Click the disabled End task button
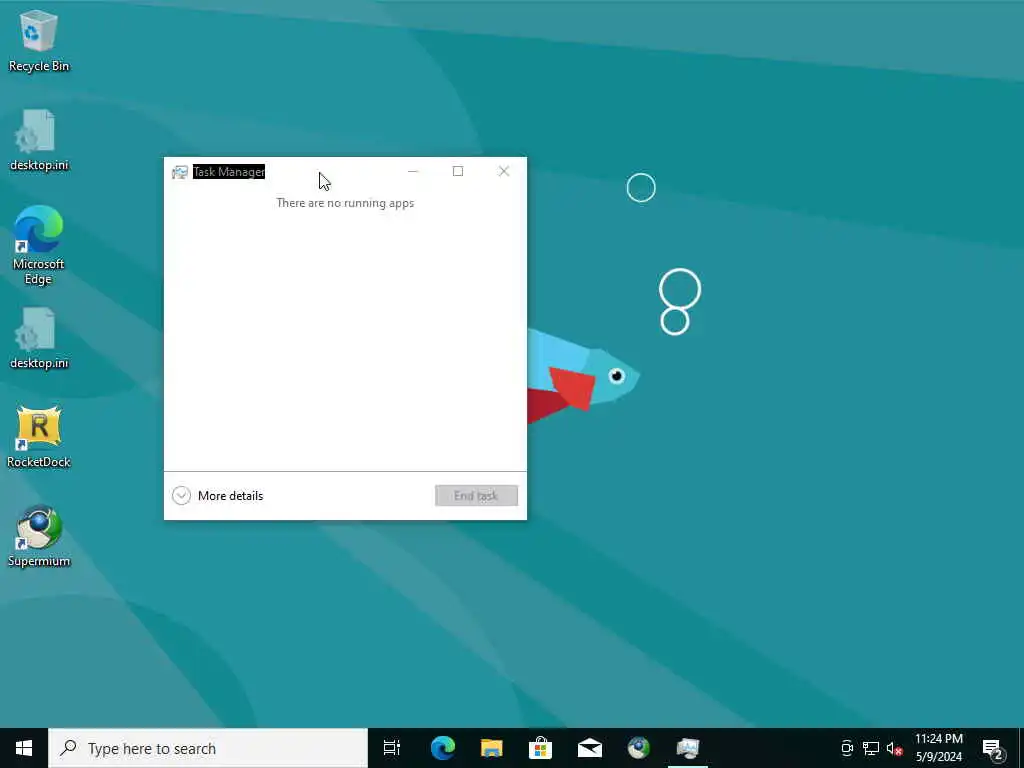The image size is (1024, 768). 476,496
